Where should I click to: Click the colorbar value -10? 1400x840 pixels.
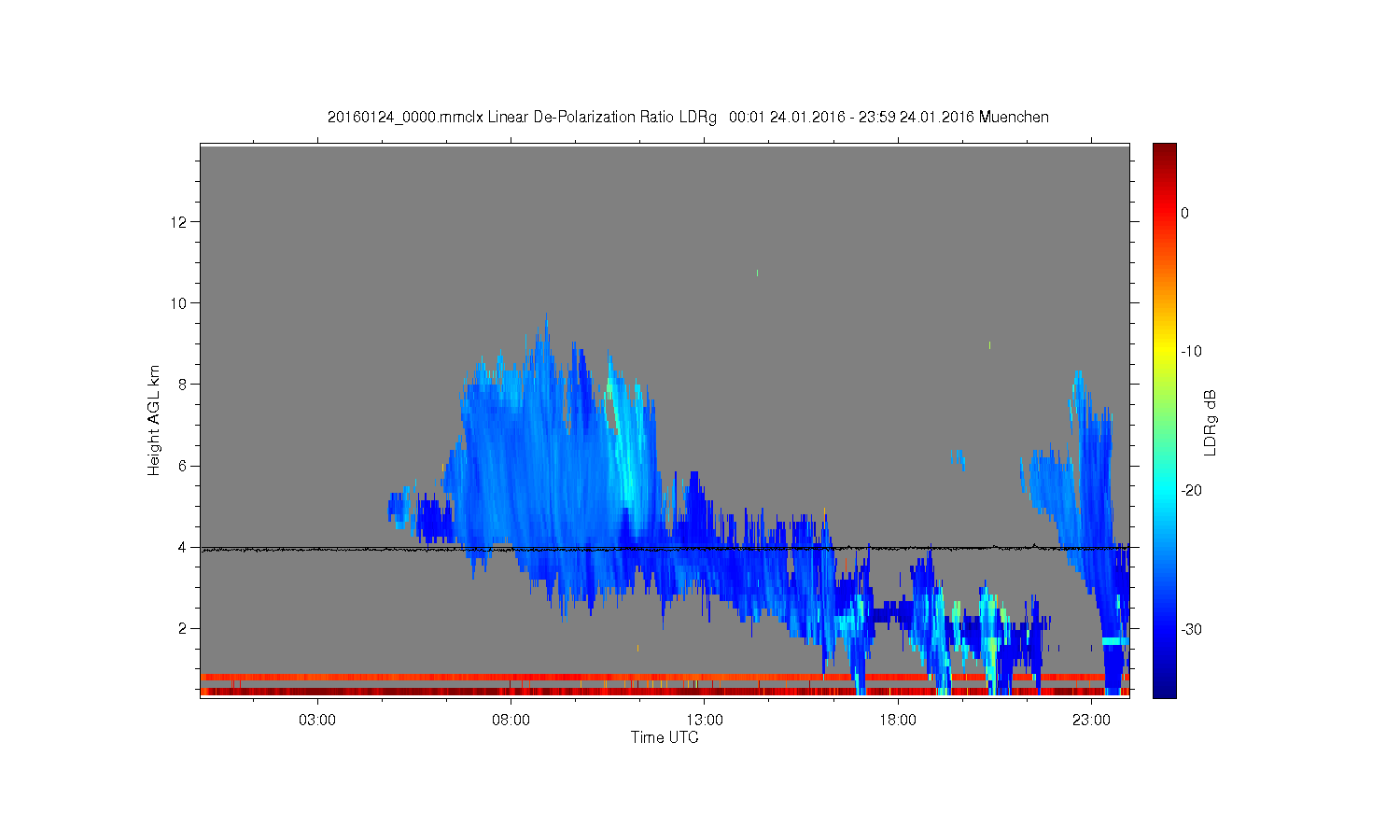point(1191,352)
